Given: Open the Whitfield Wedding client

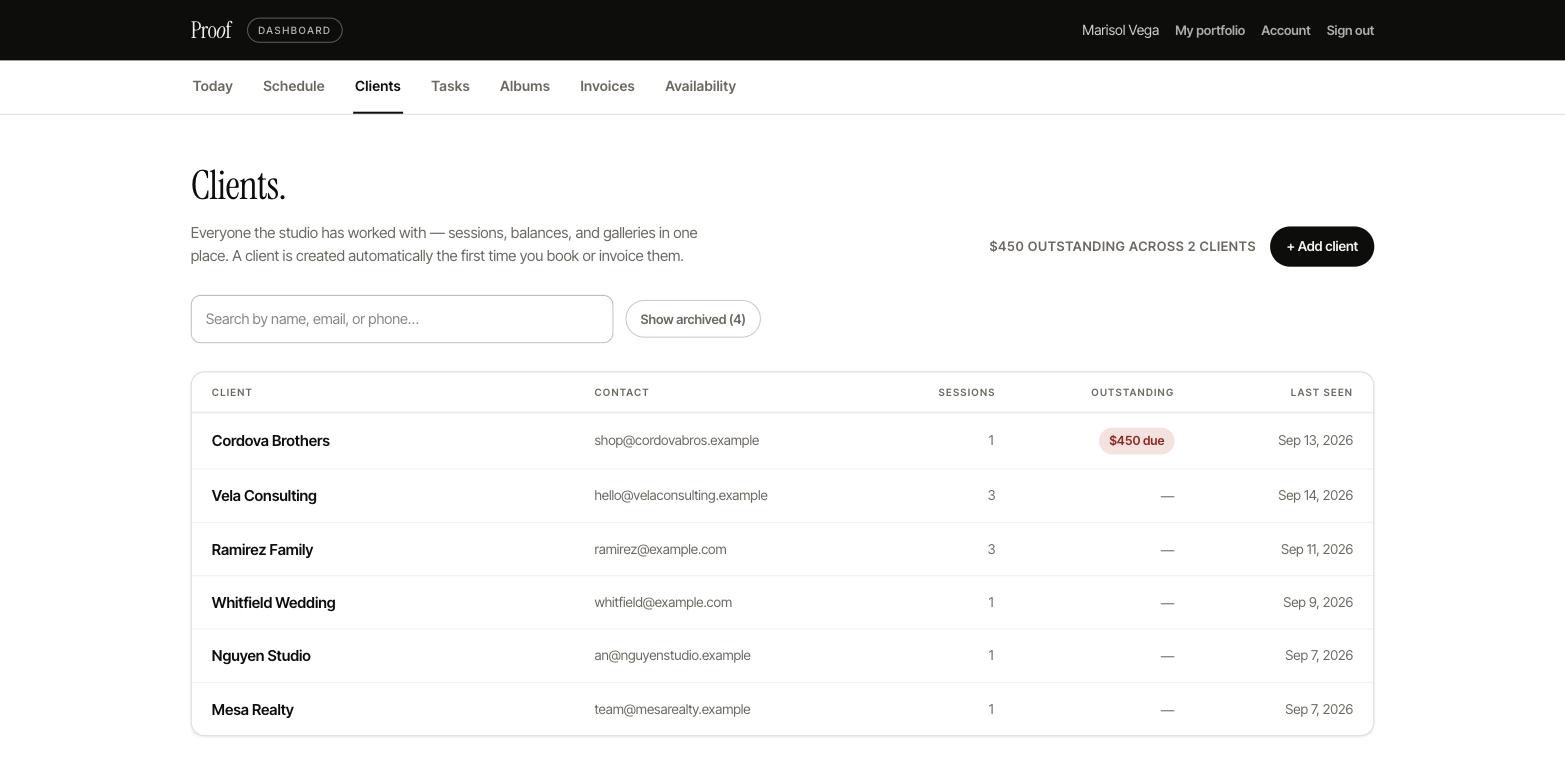Looking at the screenshot, I should [274, 603].
